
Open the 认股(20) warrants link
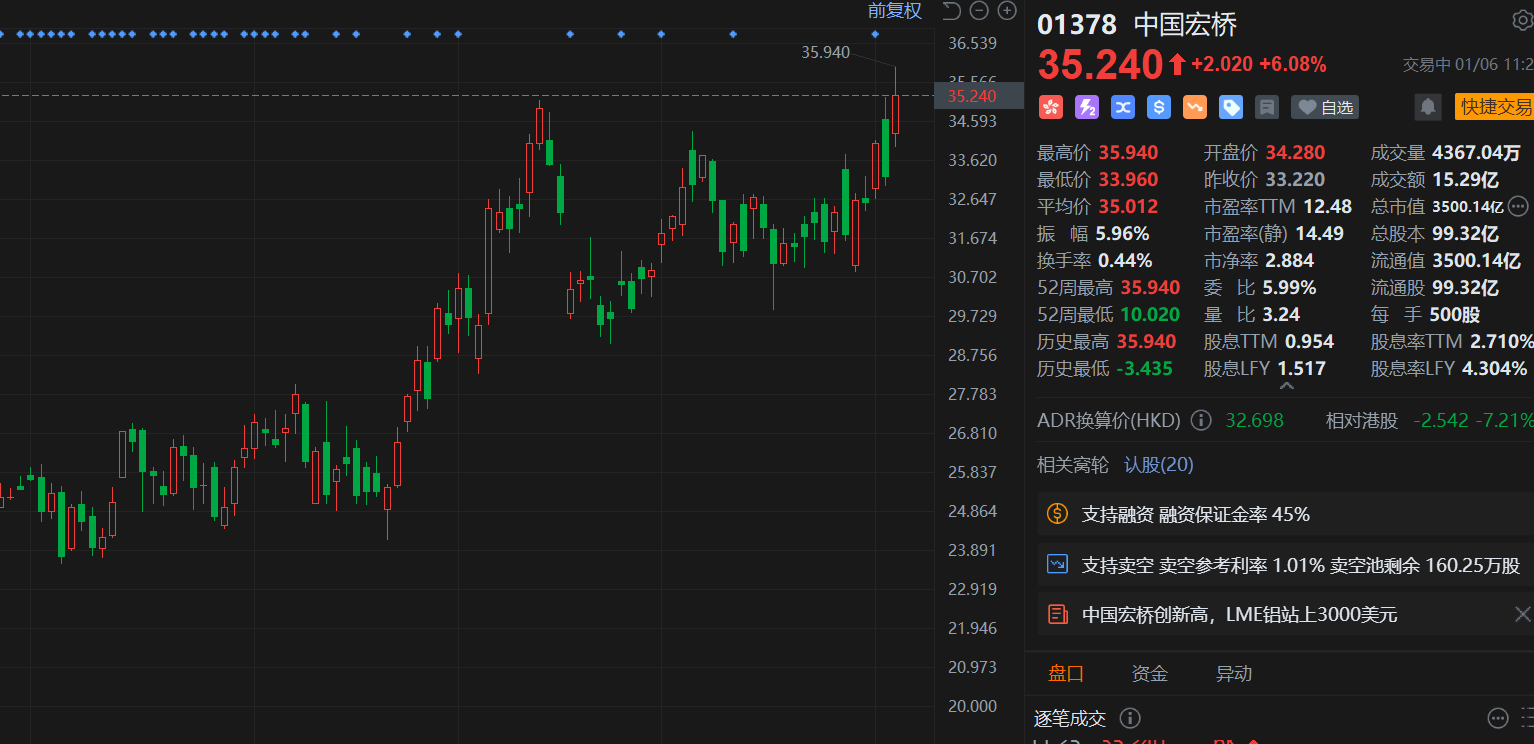click(1159, 465)
